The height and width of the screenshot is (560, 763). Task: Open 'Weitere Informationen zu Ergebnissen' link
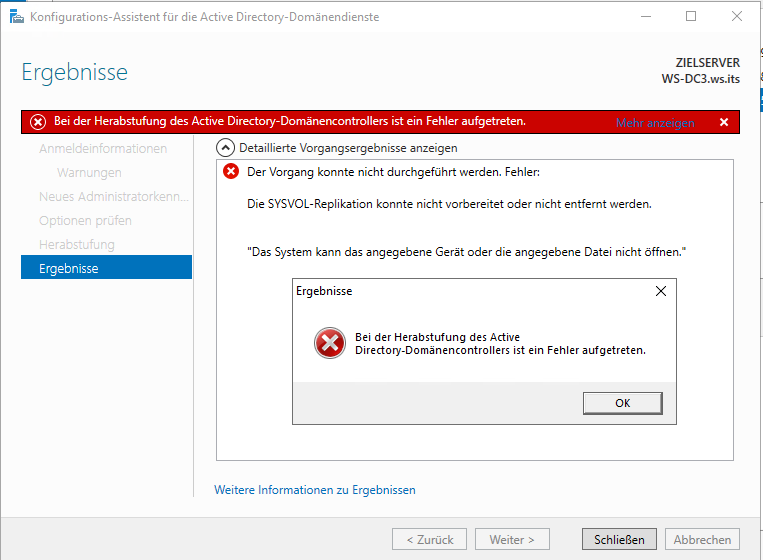pyautogui.click(x=315, y=490)
